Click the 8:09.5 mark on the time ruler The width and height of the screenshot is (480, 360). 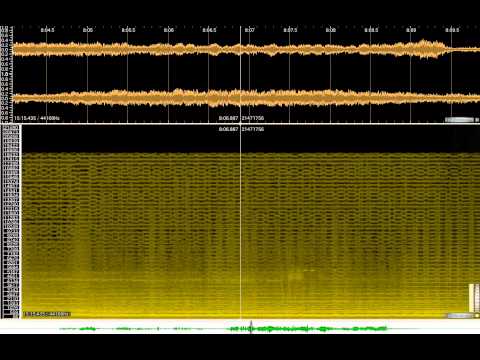click(452, 30)
